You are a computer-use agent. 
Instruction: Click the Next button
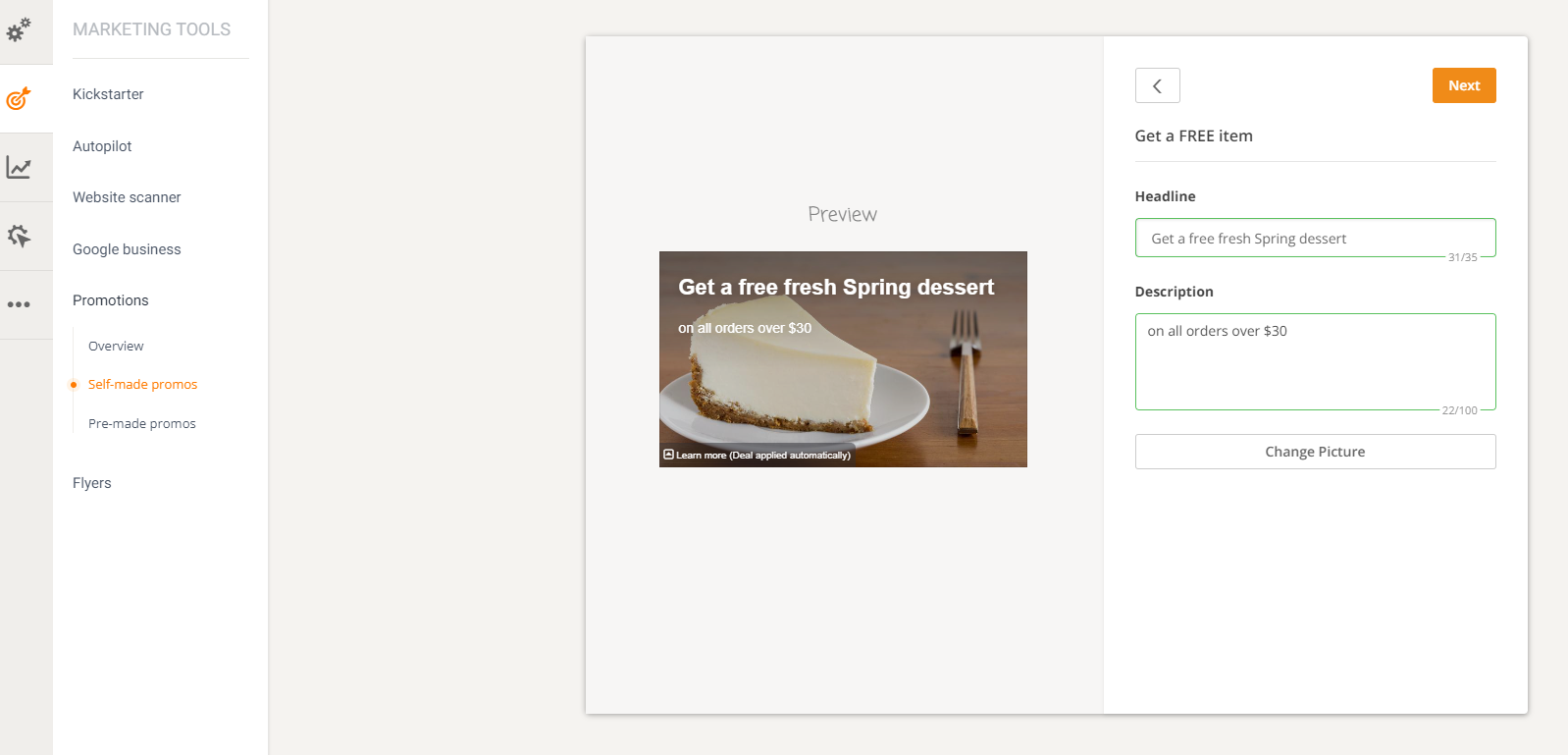1464,85
